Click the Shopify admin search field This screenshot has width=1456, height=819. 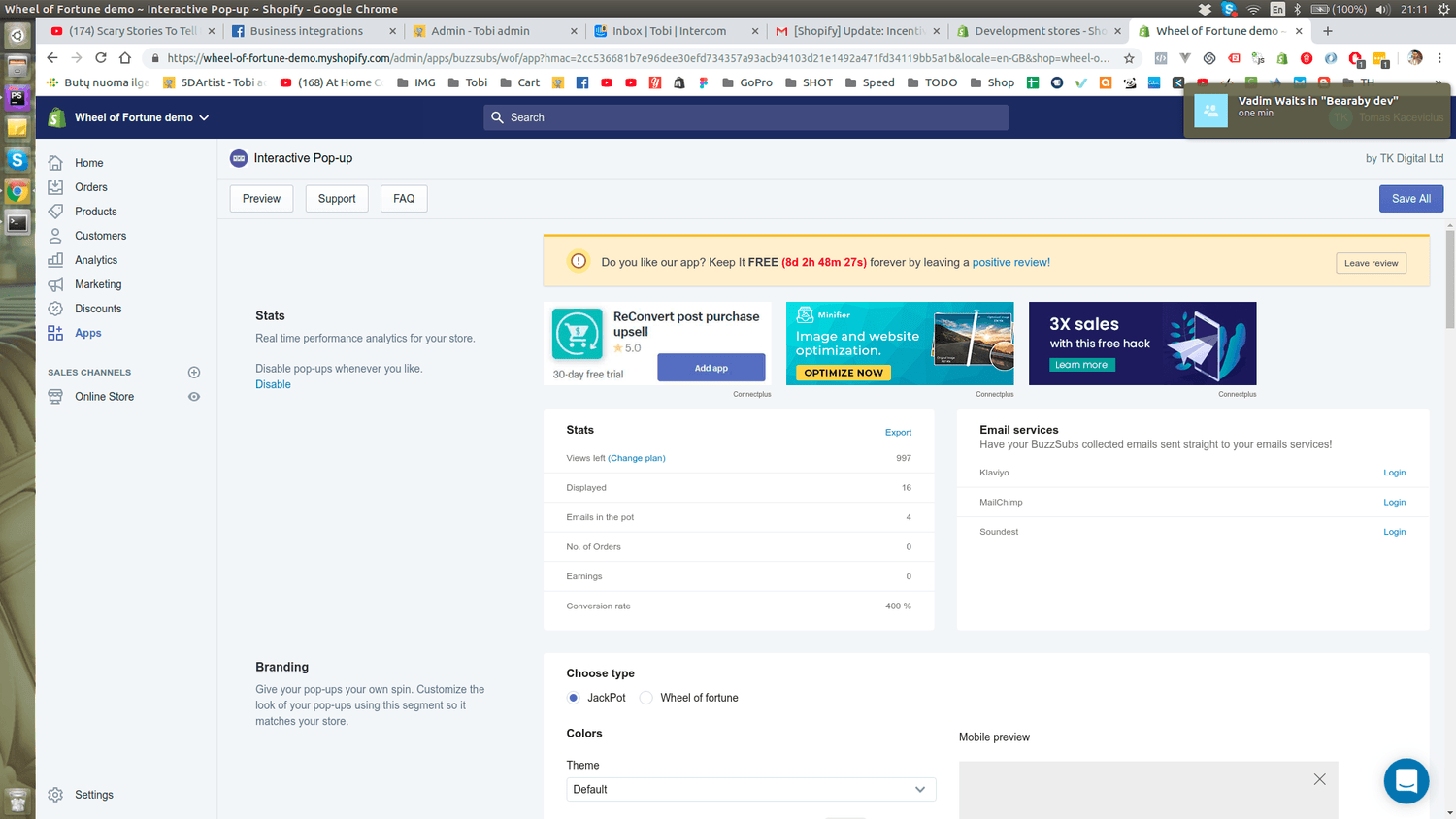tap(745, 117)
